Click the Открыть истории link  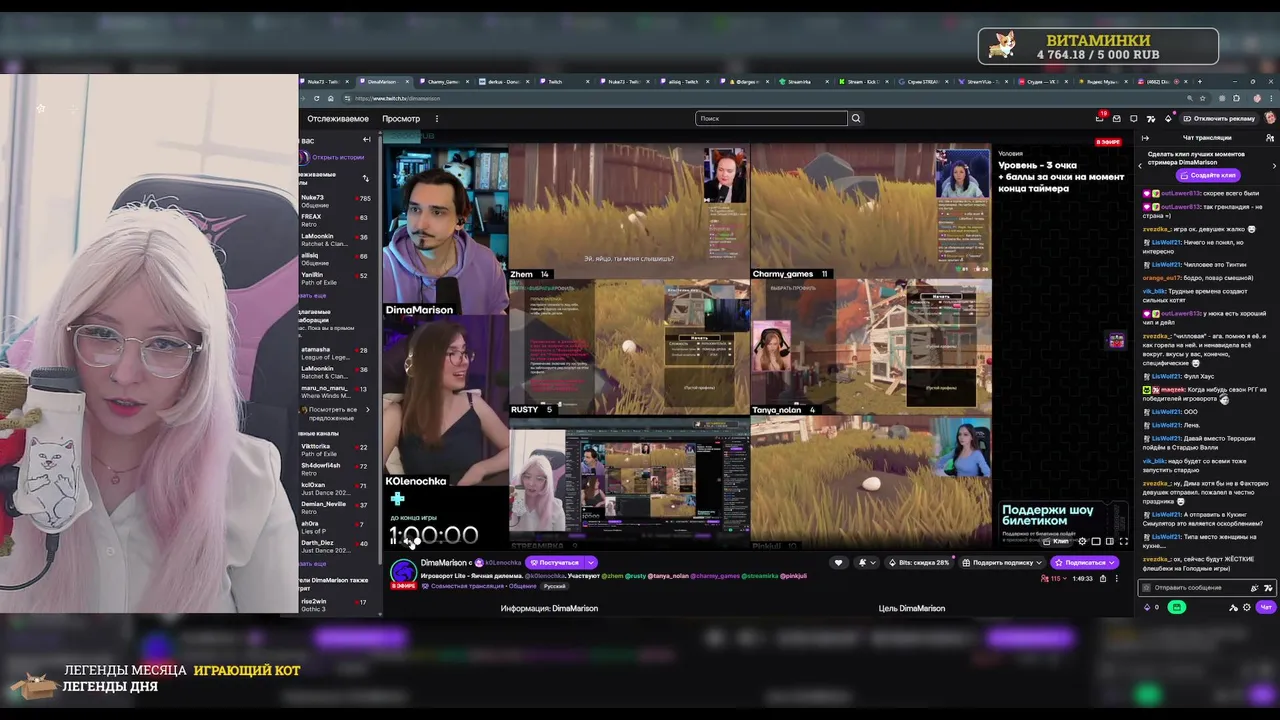tap(338, 157)
